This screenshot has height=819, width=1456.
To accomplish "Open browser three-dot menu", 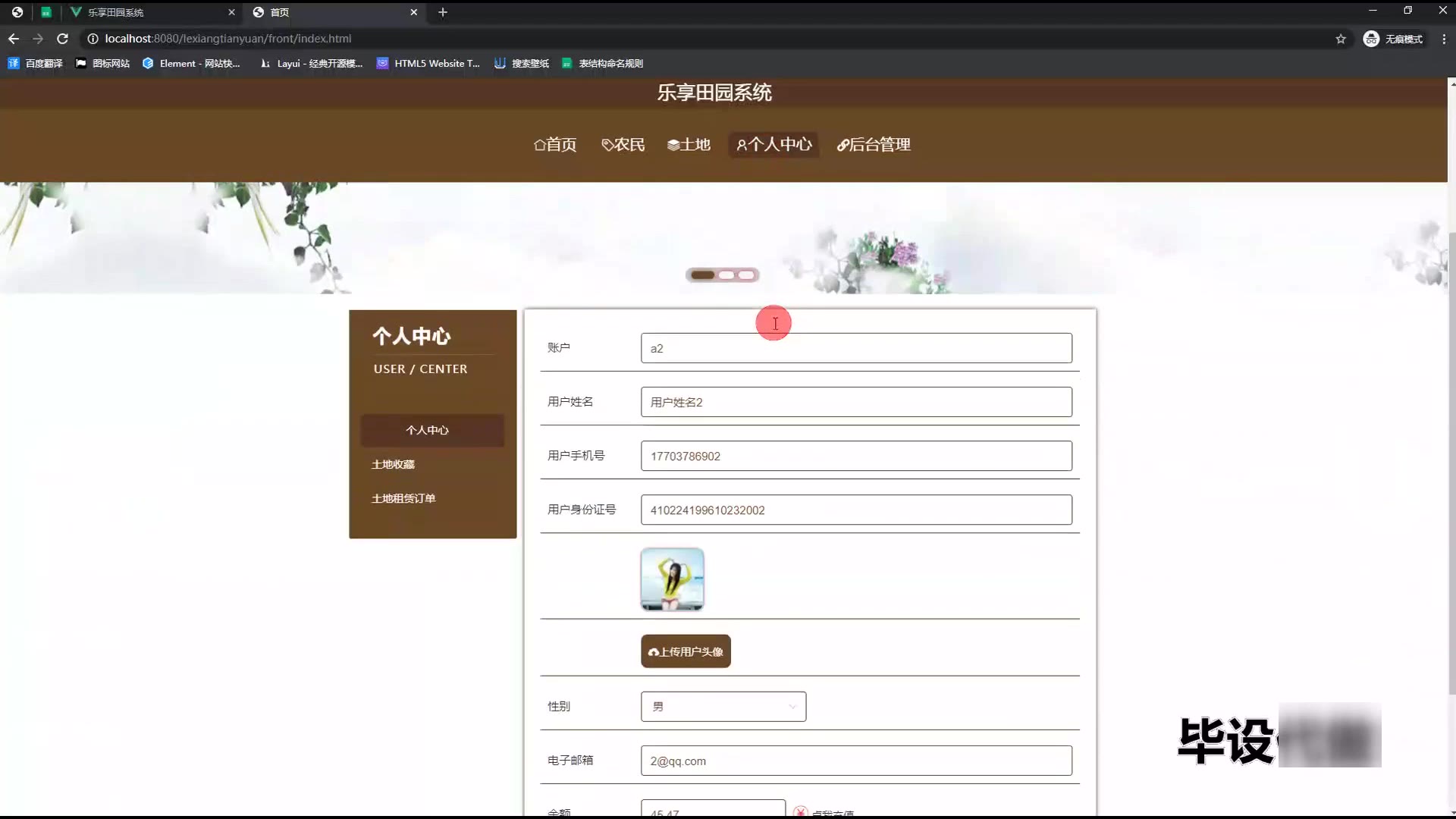I will coord(1443,39).
